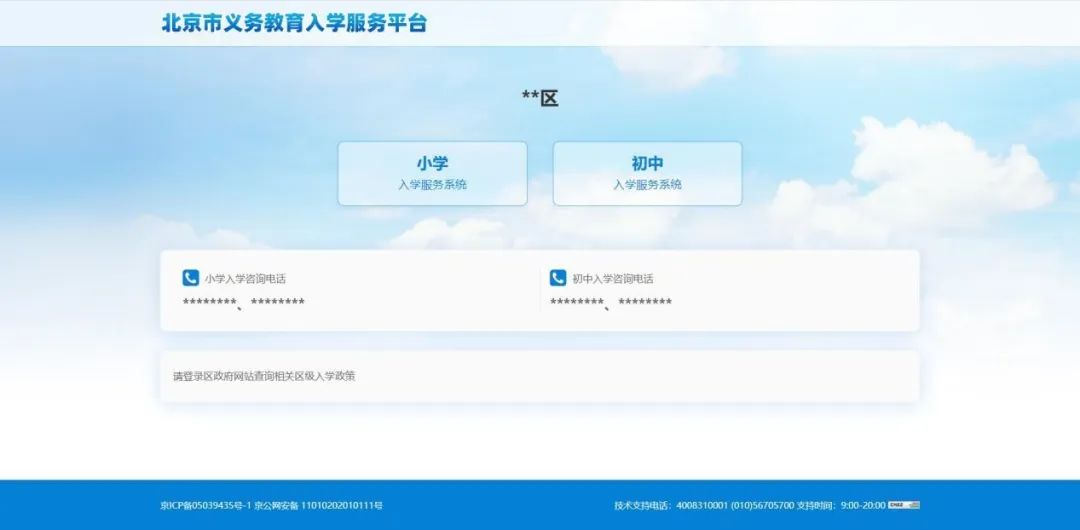The image size is (1080, 530).
Task: Click tech support number 4008310001
Action: coord(702,506)
